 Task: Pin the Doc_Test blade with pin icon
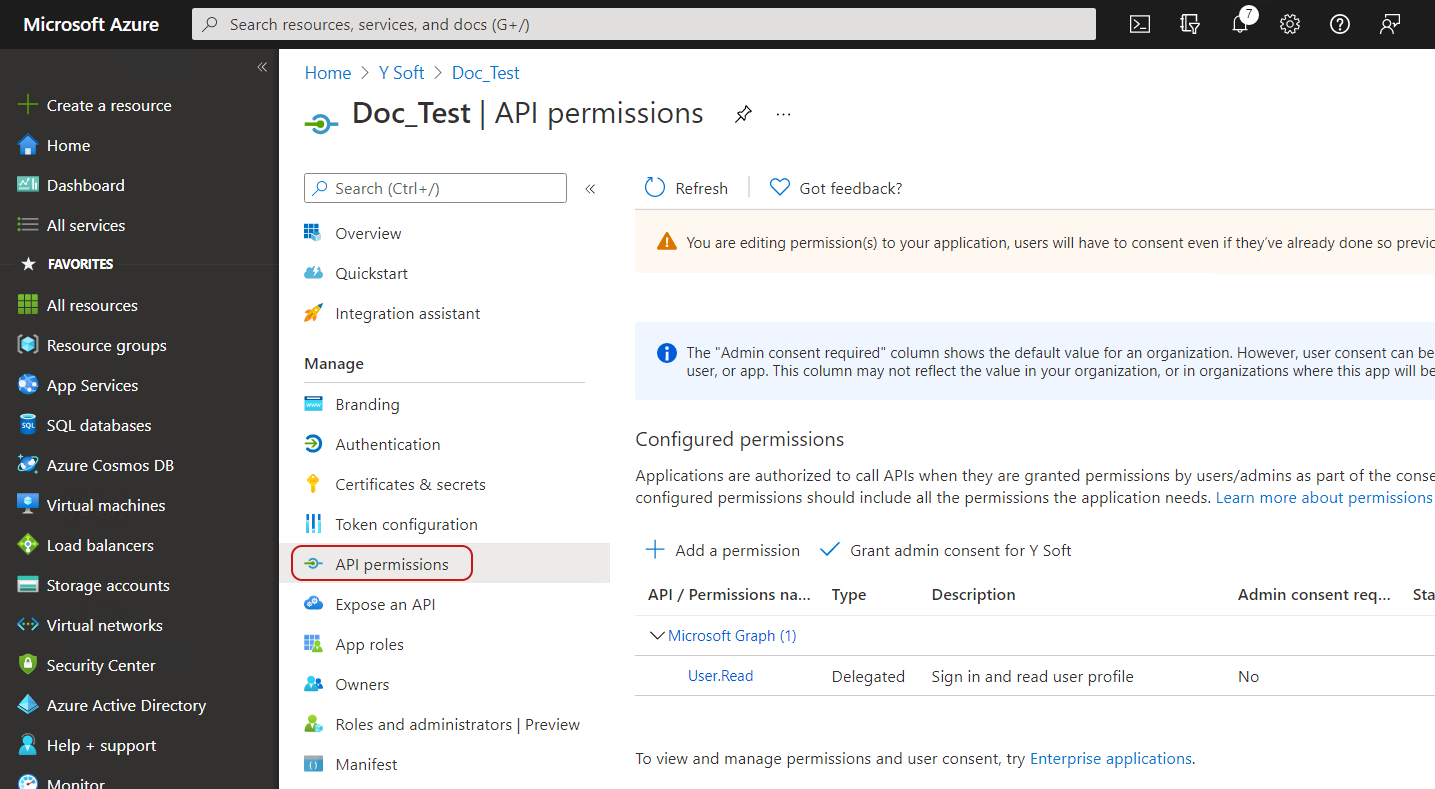(x=743, y=114)
